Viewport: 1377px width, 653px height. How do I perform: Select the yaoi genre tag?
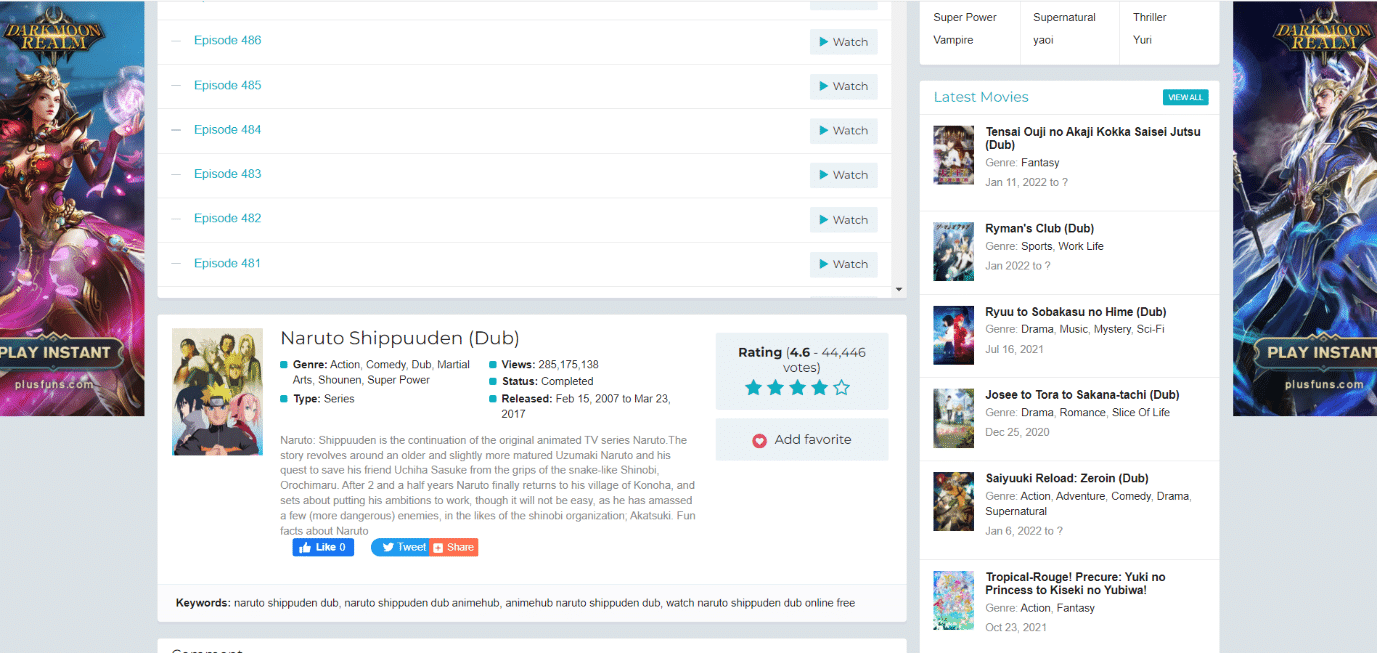[x=1043, y=40]
